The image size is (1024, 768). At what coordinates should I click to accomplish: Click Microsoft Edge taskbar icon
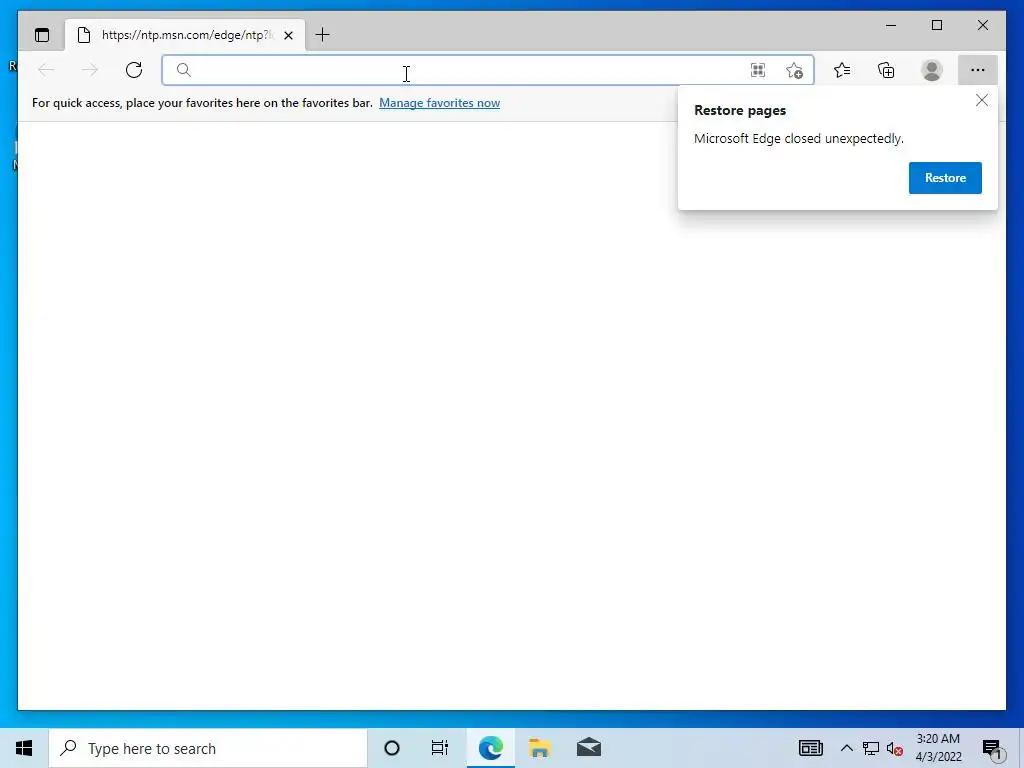click(x=490, y=748)
